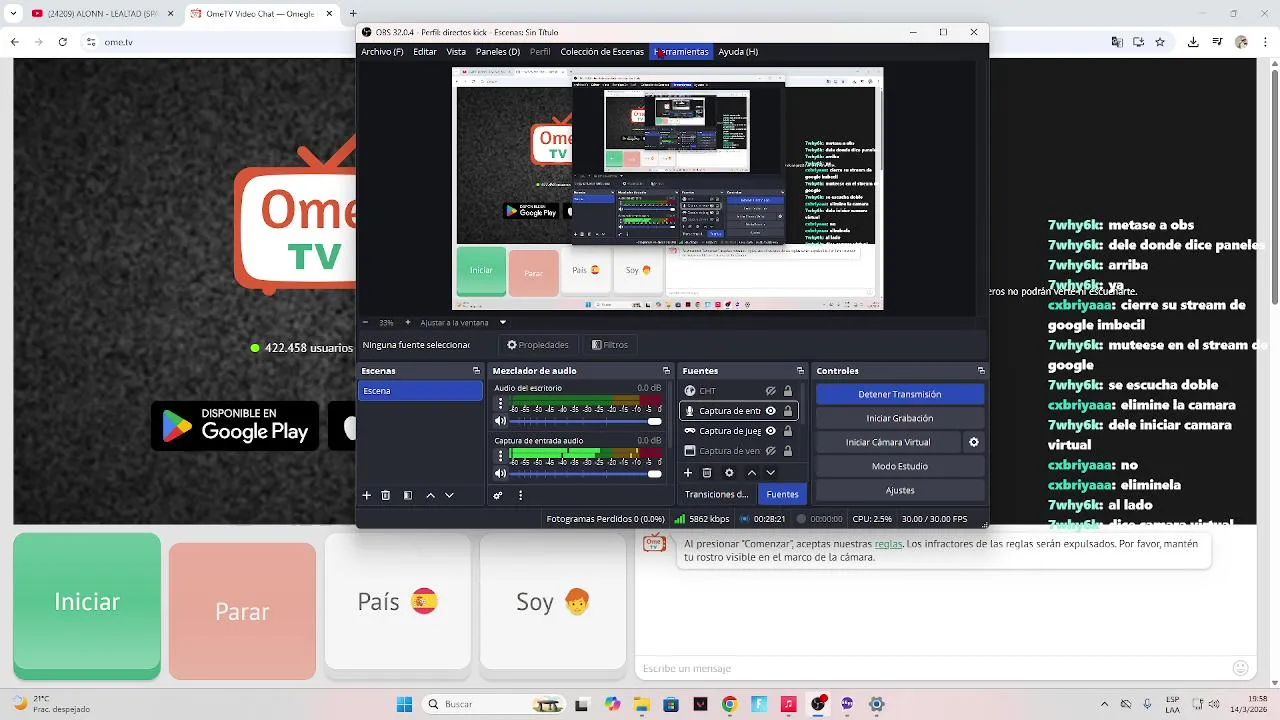Screen dimensions: 1280x720
Task: Click Detener Transmisión button
Action: point(900,394)
